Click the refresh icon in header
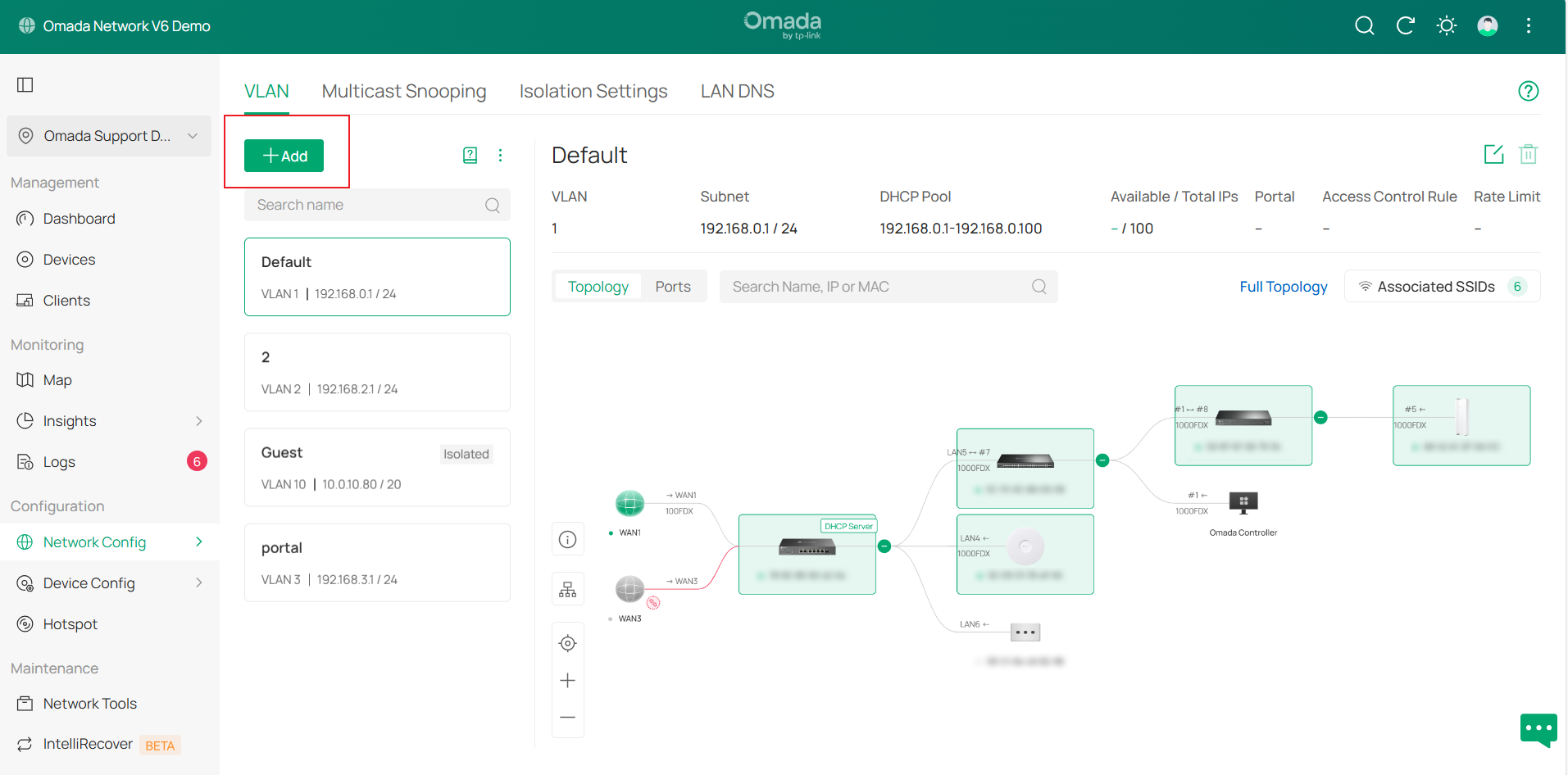The width and height of the screenshot is (1568, 775). (1405, 26)
